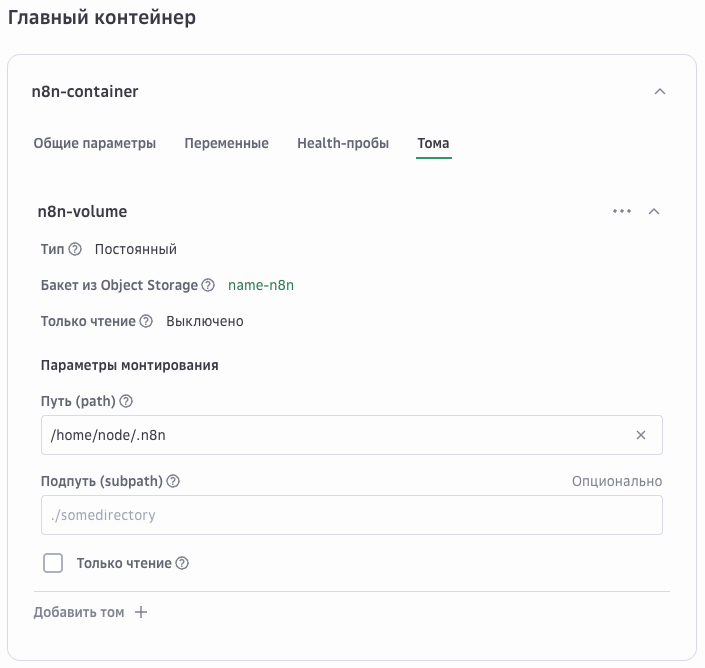Show the Путь (path) help tooltip icon

126,402
